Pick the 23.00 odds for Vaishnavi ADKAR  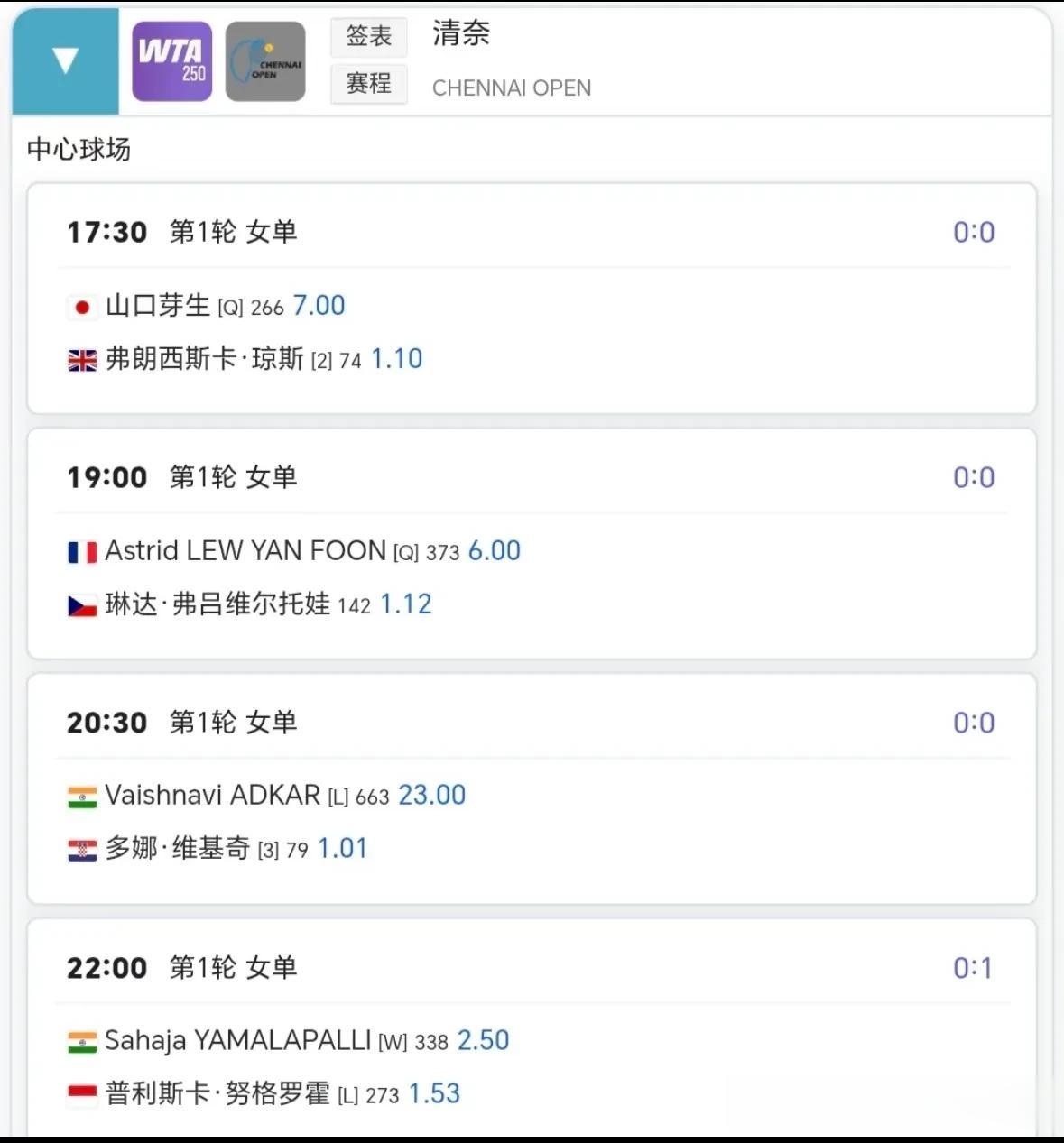pos(431,795)
